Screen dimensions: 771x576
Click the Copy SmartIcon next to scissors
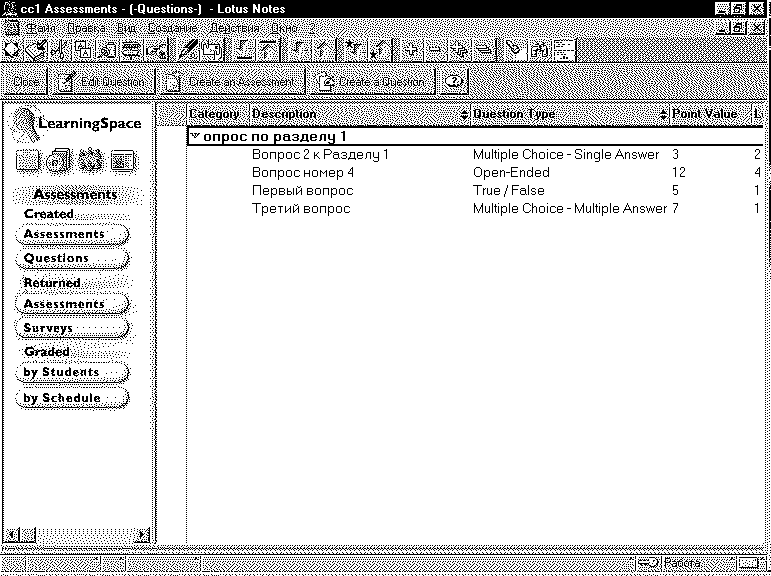coord(83,51)
